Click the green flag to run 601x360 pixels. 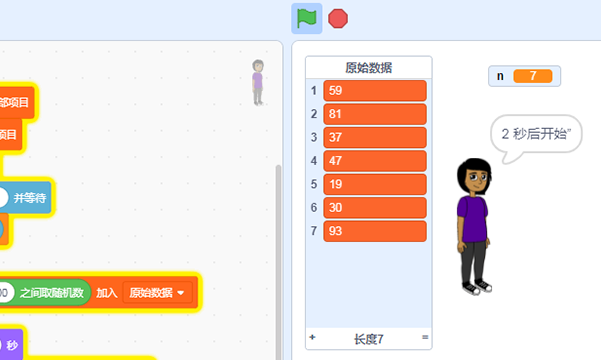tap(307, 18)
